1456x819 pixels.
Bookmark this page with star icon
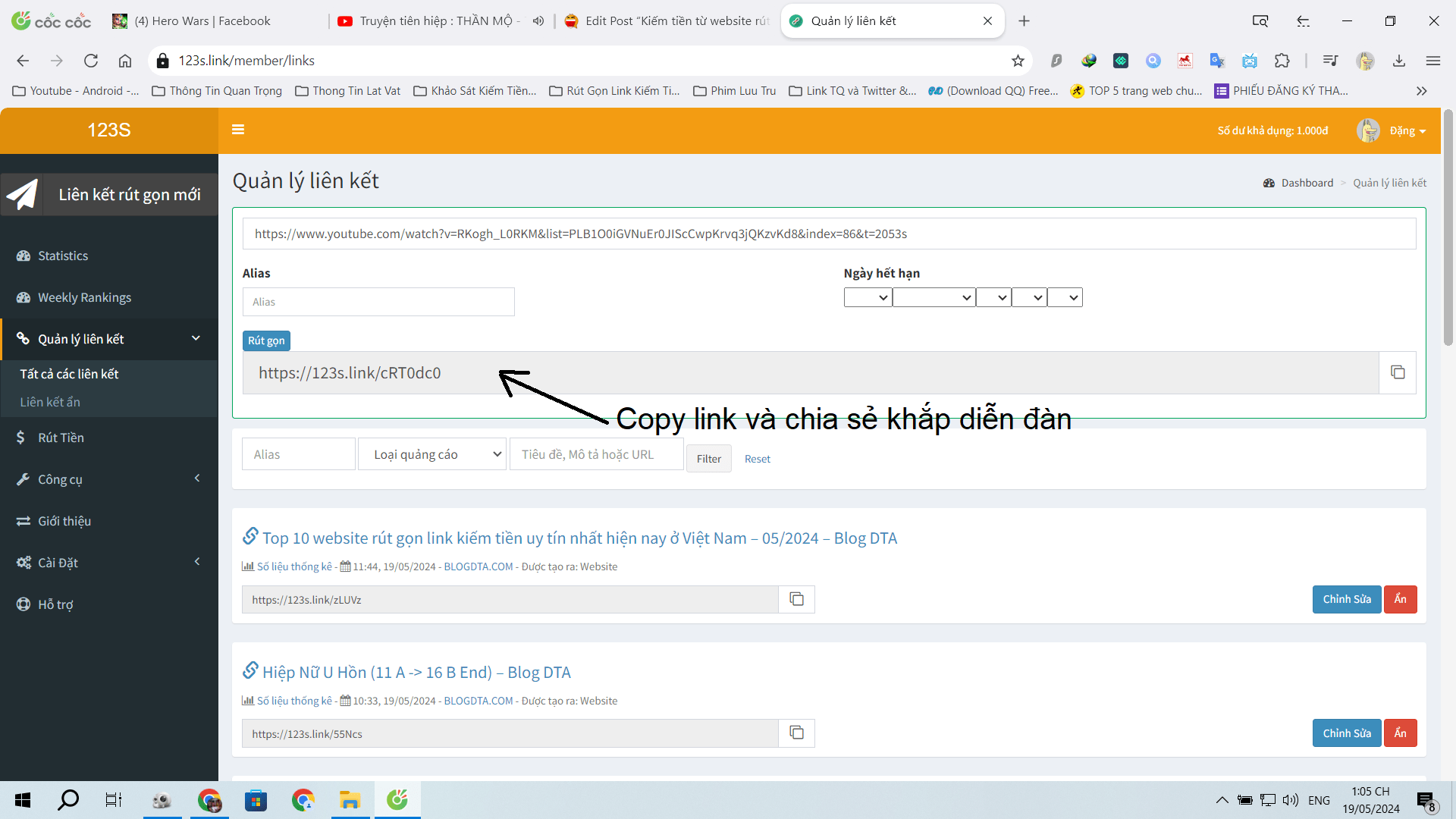point(1018,61)
